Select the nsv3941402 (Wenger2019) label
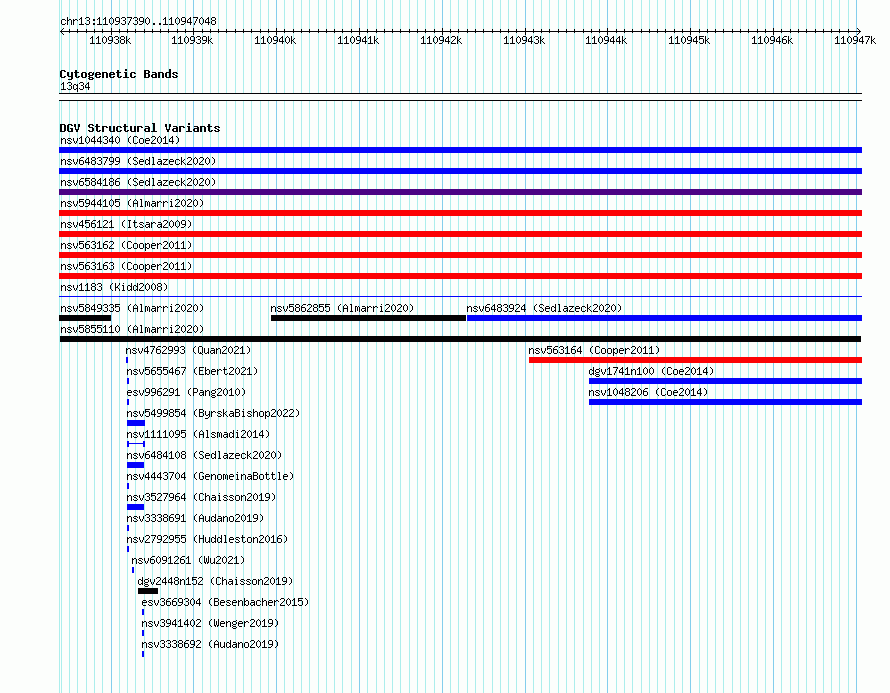890x693 pixels. [210, 623]
